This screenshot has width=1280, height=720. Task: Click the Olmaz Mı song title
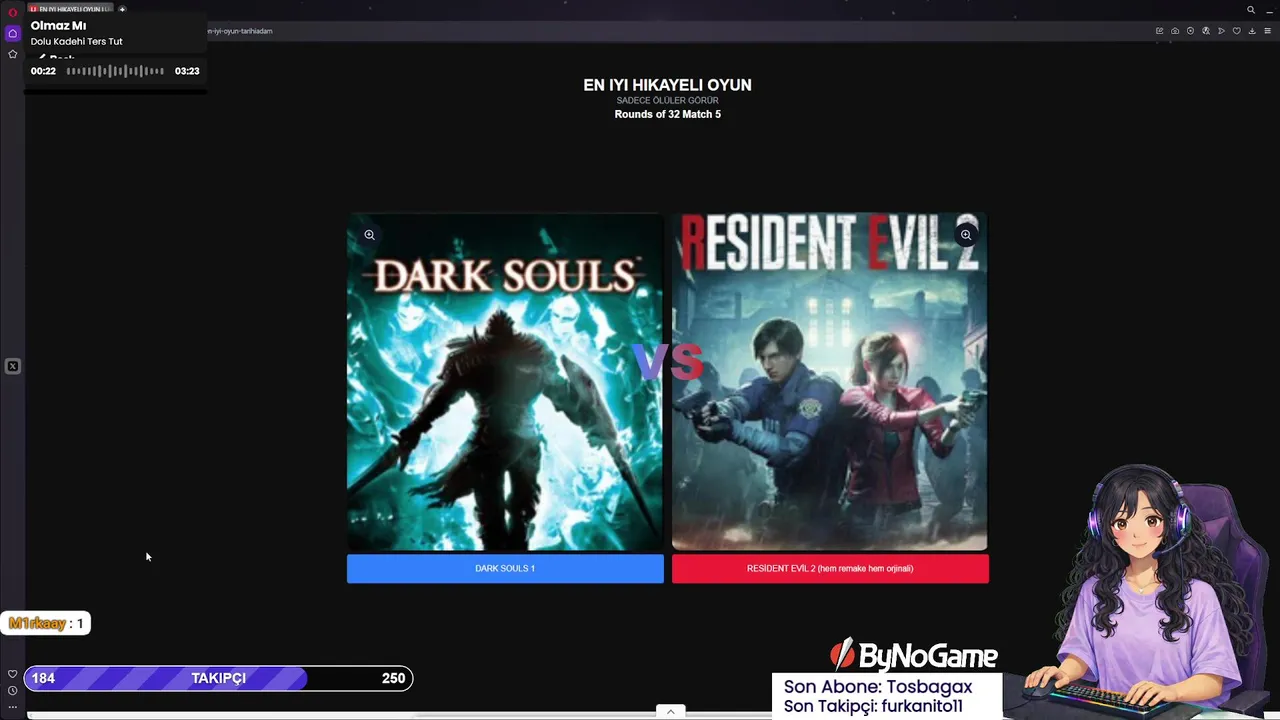58,26
